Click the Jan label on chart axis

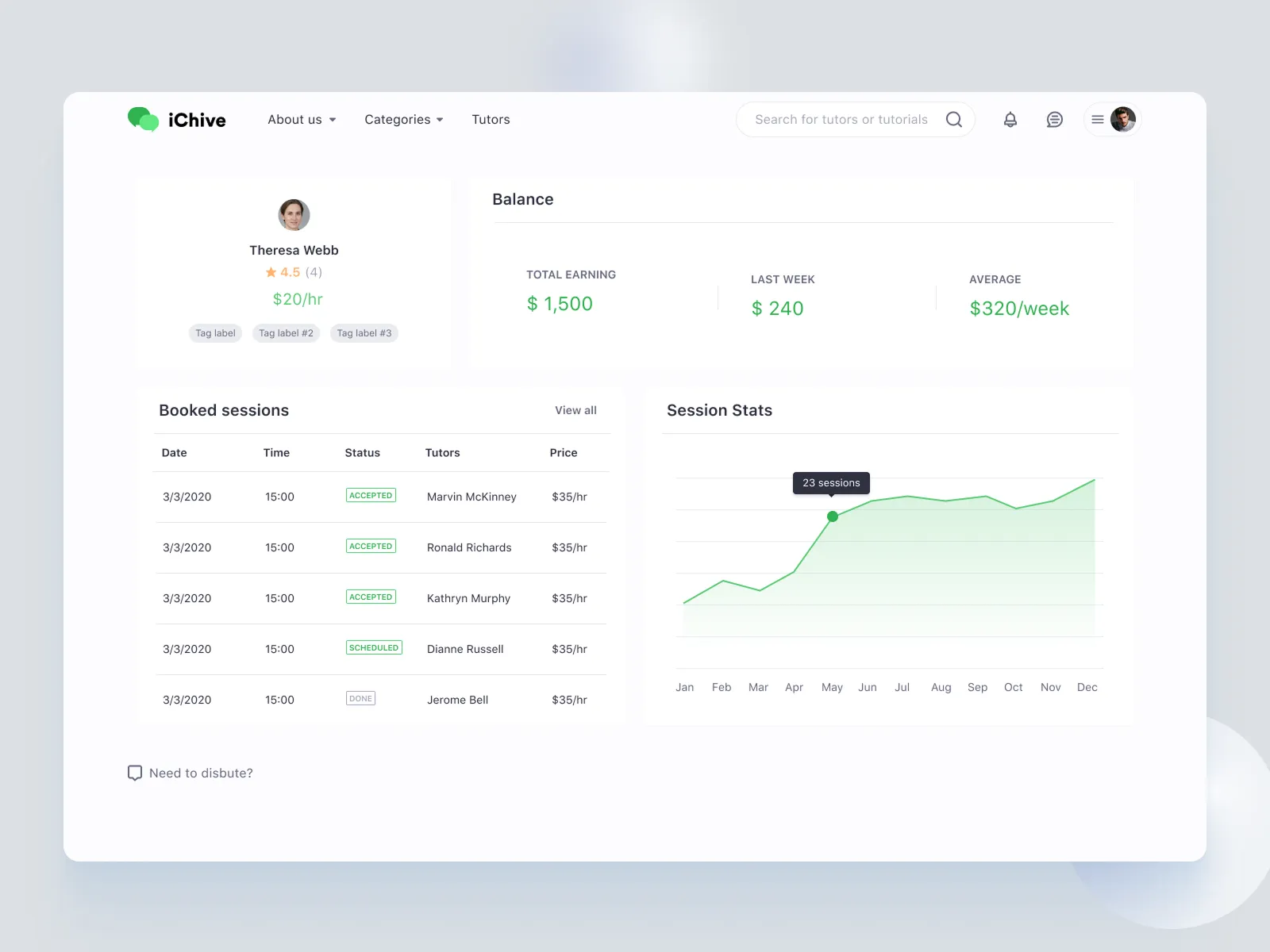[685, 687]
